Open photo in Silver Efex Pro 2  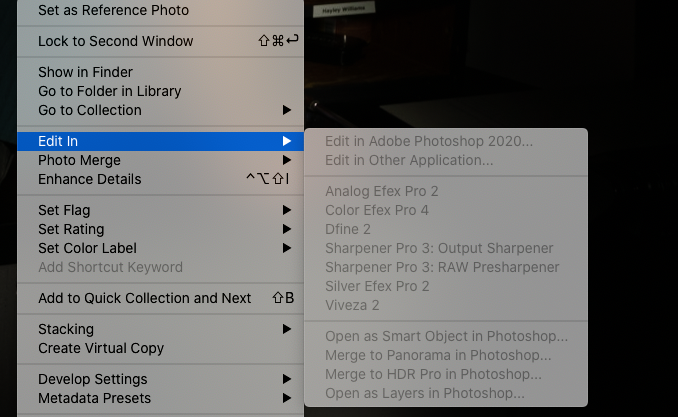(377, 286)
